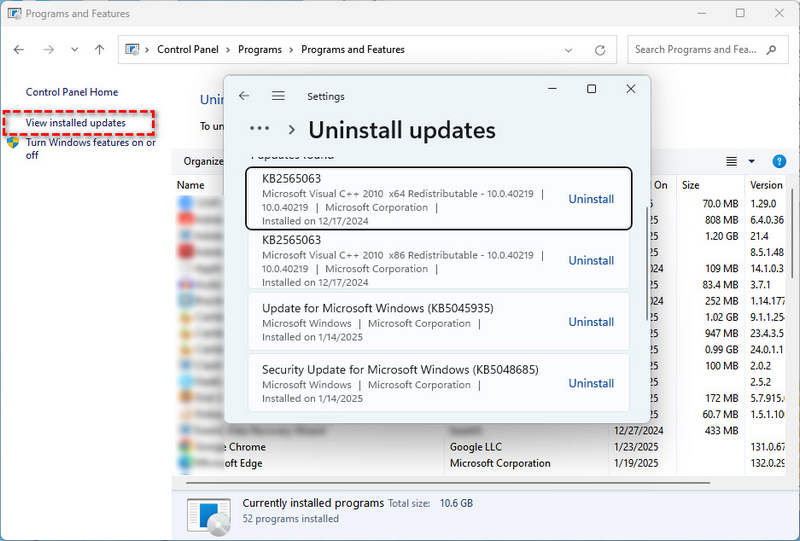Open the Settings hamburger navigation menu
This screenshot has width=800, height=541.
[278, 95]
